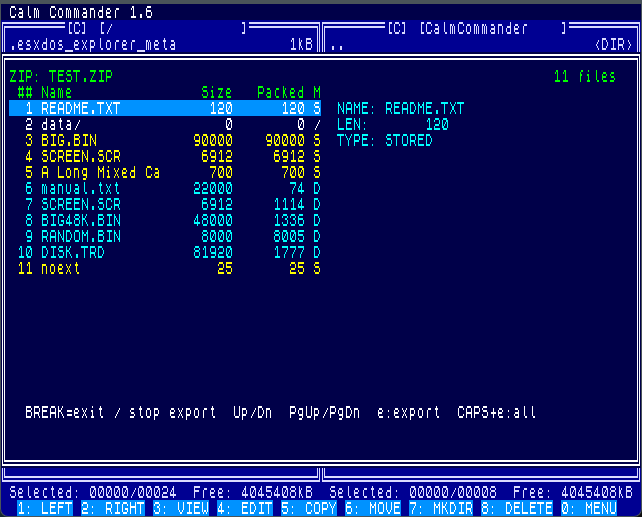
Task: Activate the 6: MOVE function key
Action: [x=373, y=508]
